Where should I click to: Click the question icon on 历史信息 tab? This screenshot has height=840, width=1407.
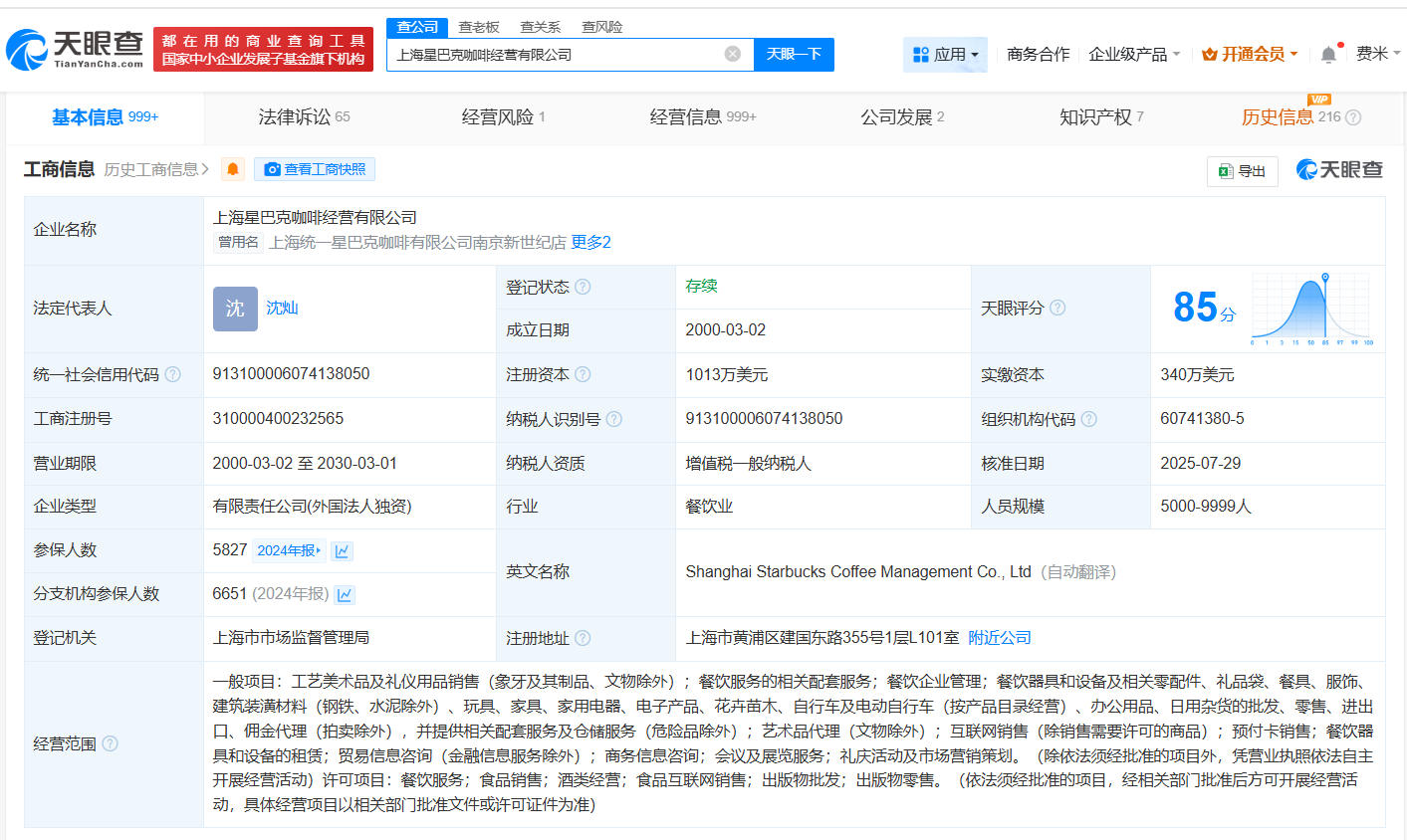pyautogui.click(x=1351, y=116)
